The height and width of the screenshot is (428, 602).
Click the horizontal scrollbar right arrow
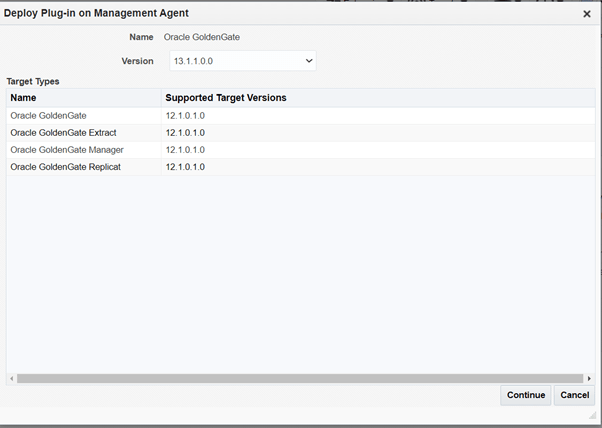click(589, 379)
